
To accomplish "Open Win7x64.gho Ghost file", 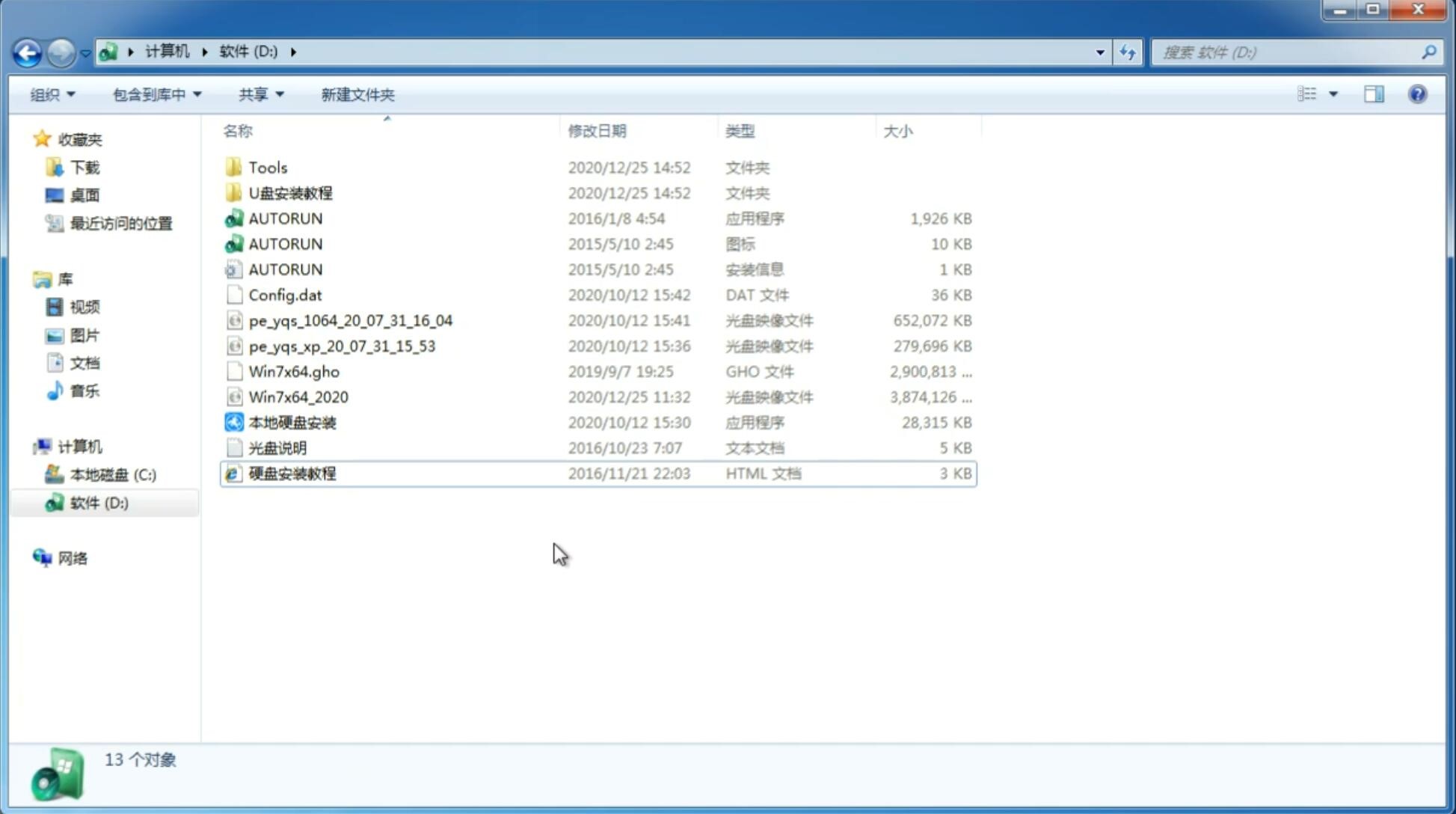I will [x=294, y=371].
